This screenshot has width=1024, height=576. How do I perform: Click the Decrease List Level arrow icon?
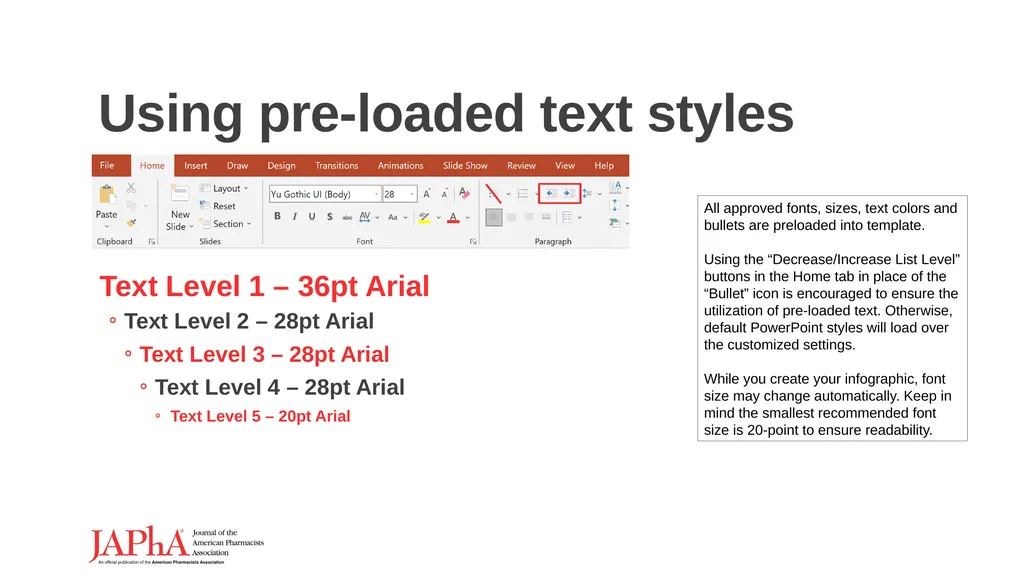pos(551,193)
